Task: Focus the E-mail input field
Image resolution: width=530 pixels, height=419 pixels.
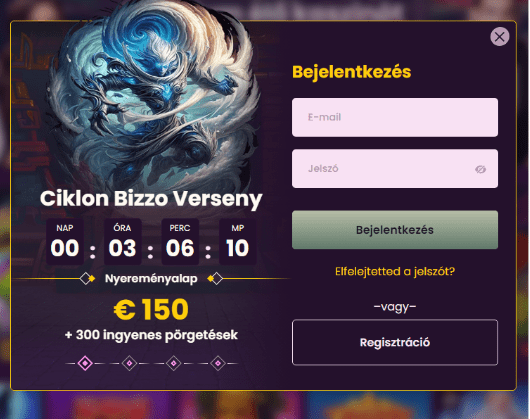Action: (x=395, y=117)
